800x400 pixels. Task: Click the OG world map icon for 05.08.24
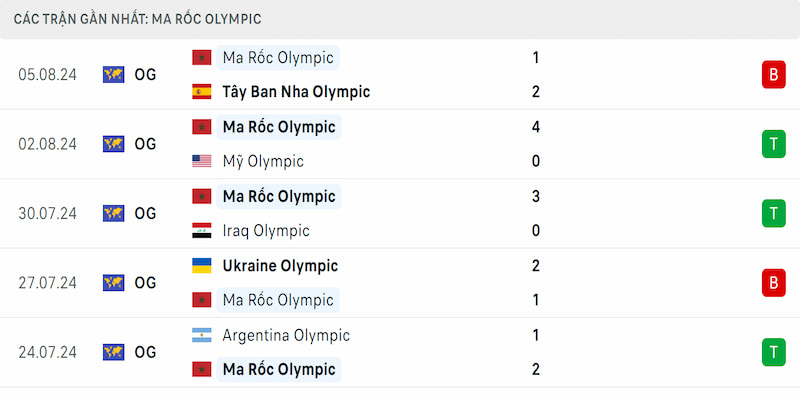(113, 74)
